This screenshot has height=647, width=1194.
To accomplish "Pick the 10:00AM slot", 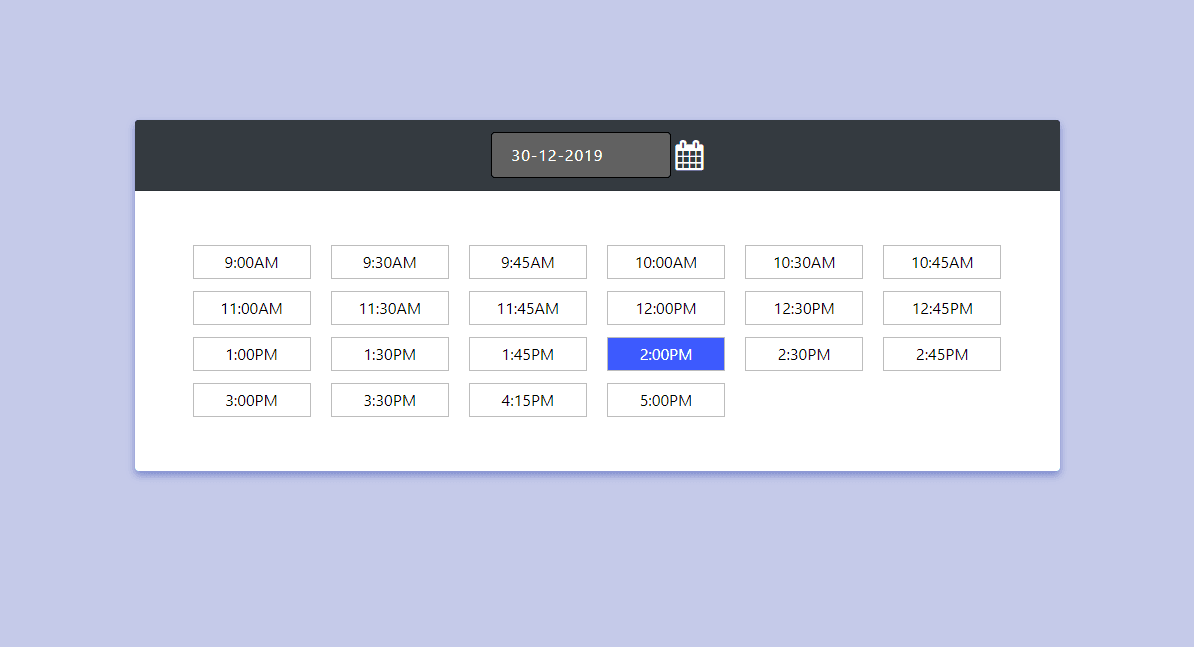I will pos(666,262).
